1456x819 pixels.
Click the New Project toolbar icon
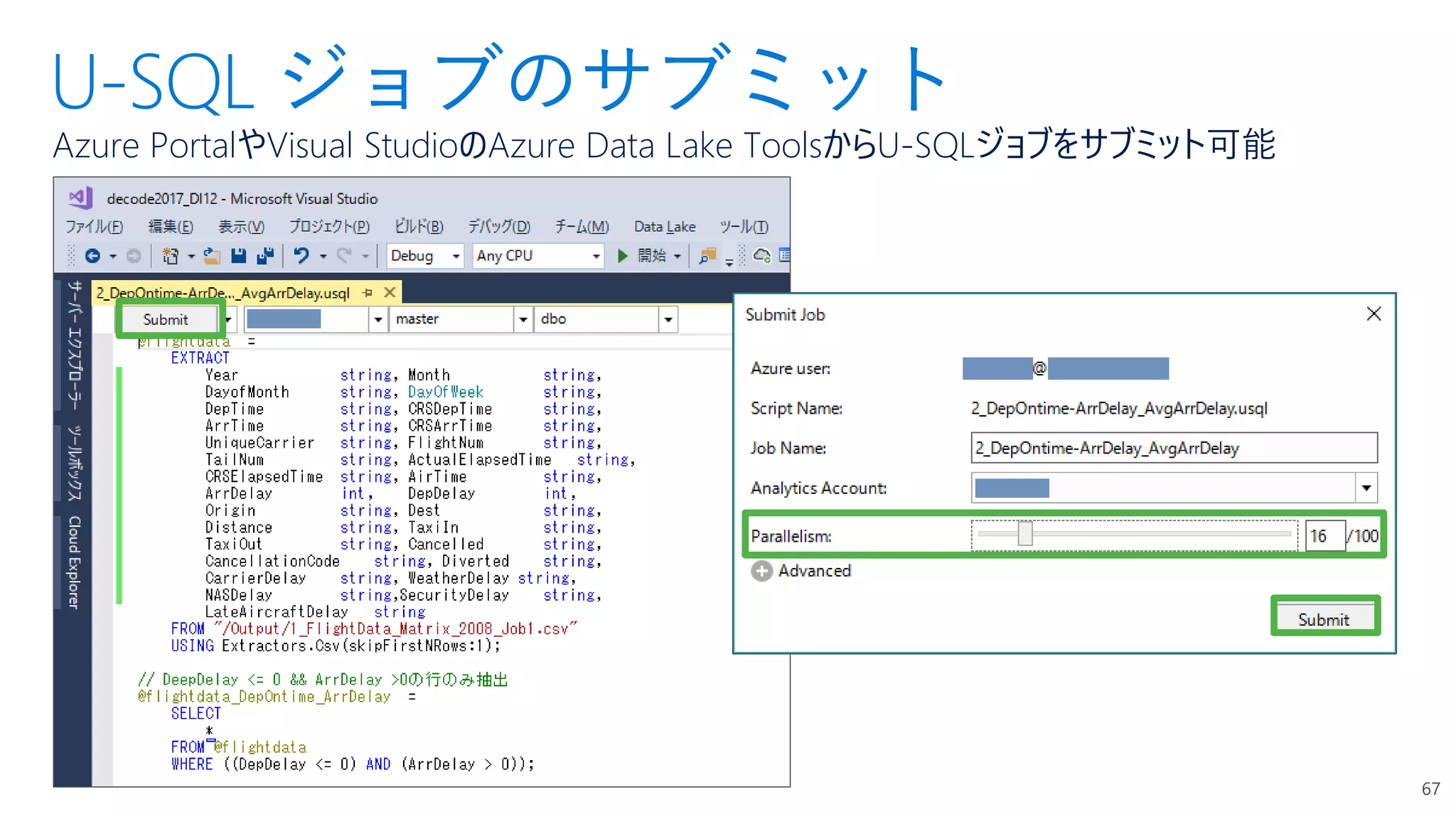tap(171, 256)
